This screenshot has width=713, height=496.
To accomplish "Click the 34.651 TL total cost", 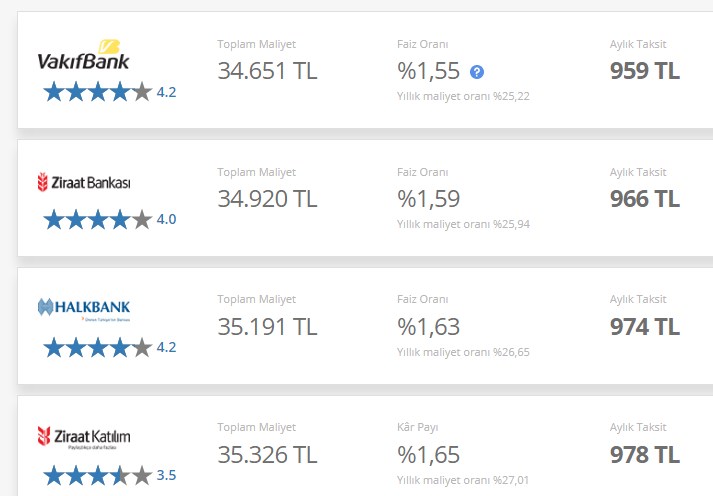I will [x=267, y=71].
